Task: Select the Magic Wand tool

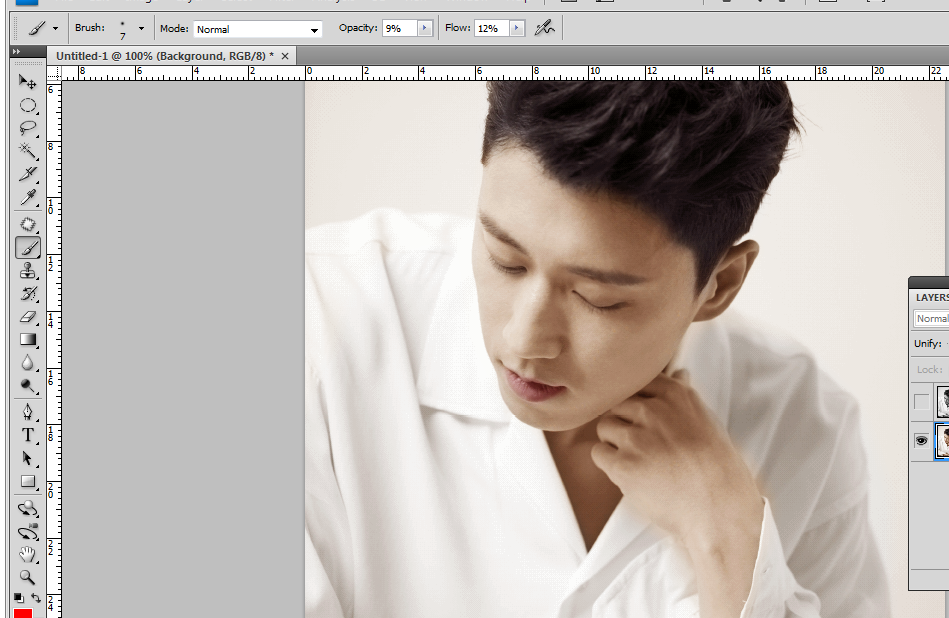Action: tap(27, 150)
